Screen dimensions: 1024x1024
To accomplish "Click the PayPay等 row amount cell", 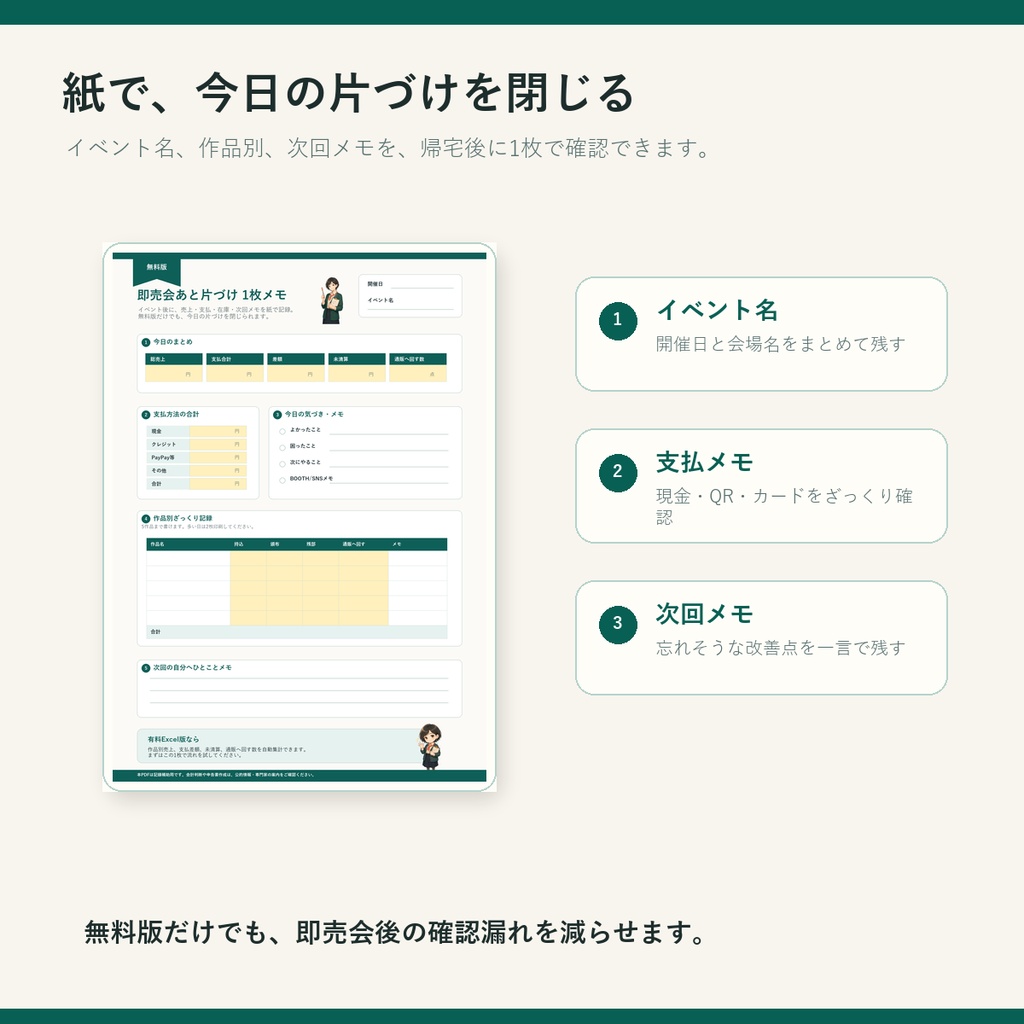I will (x=218, y=457).
